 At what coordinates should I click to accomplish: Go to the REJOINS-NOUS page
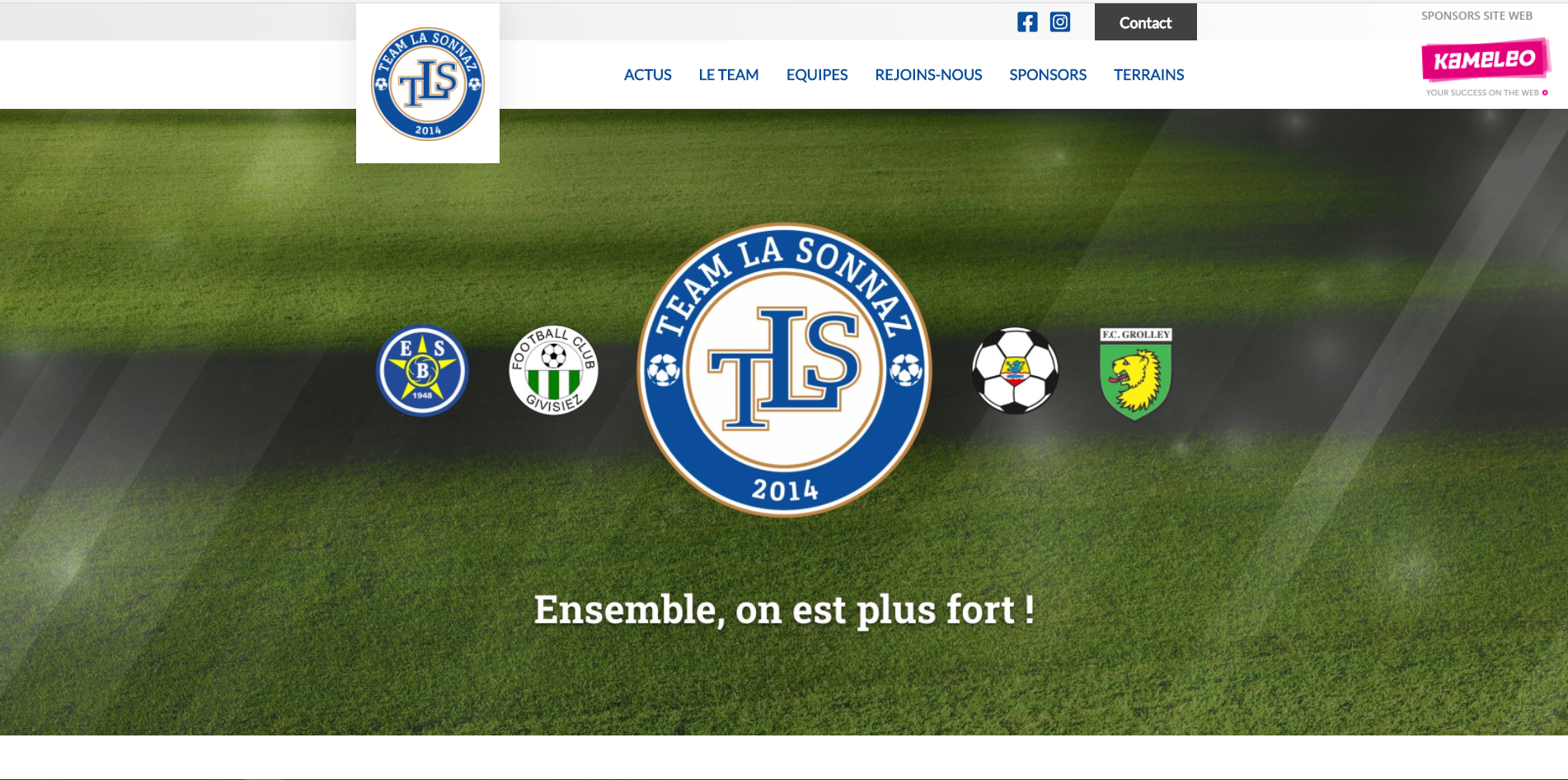click(928, 75)
